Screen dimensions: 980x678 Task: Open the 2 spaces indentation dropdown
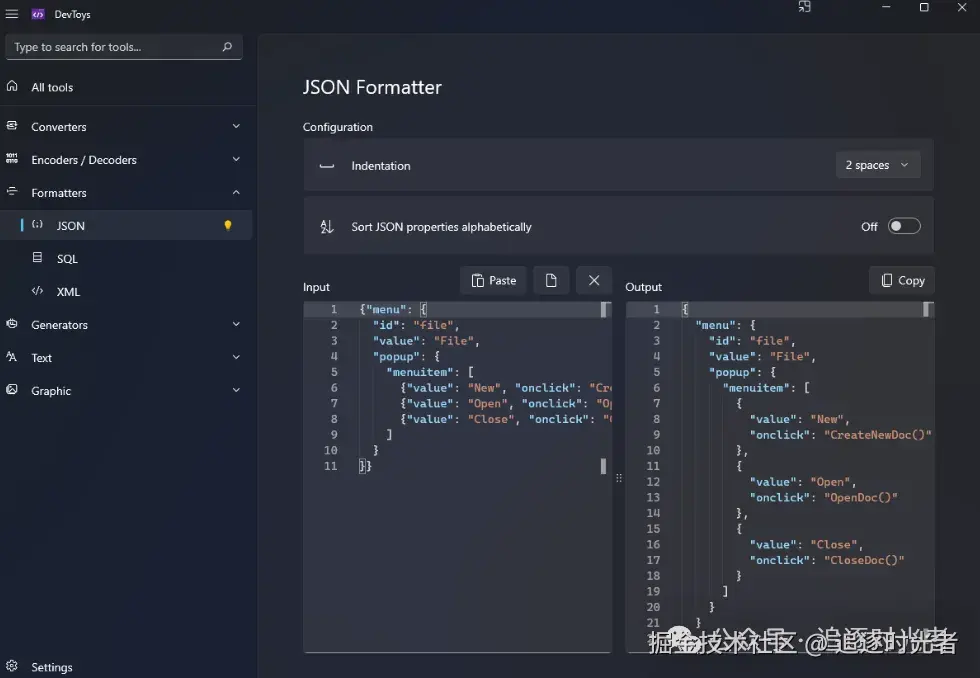[878, 165]
